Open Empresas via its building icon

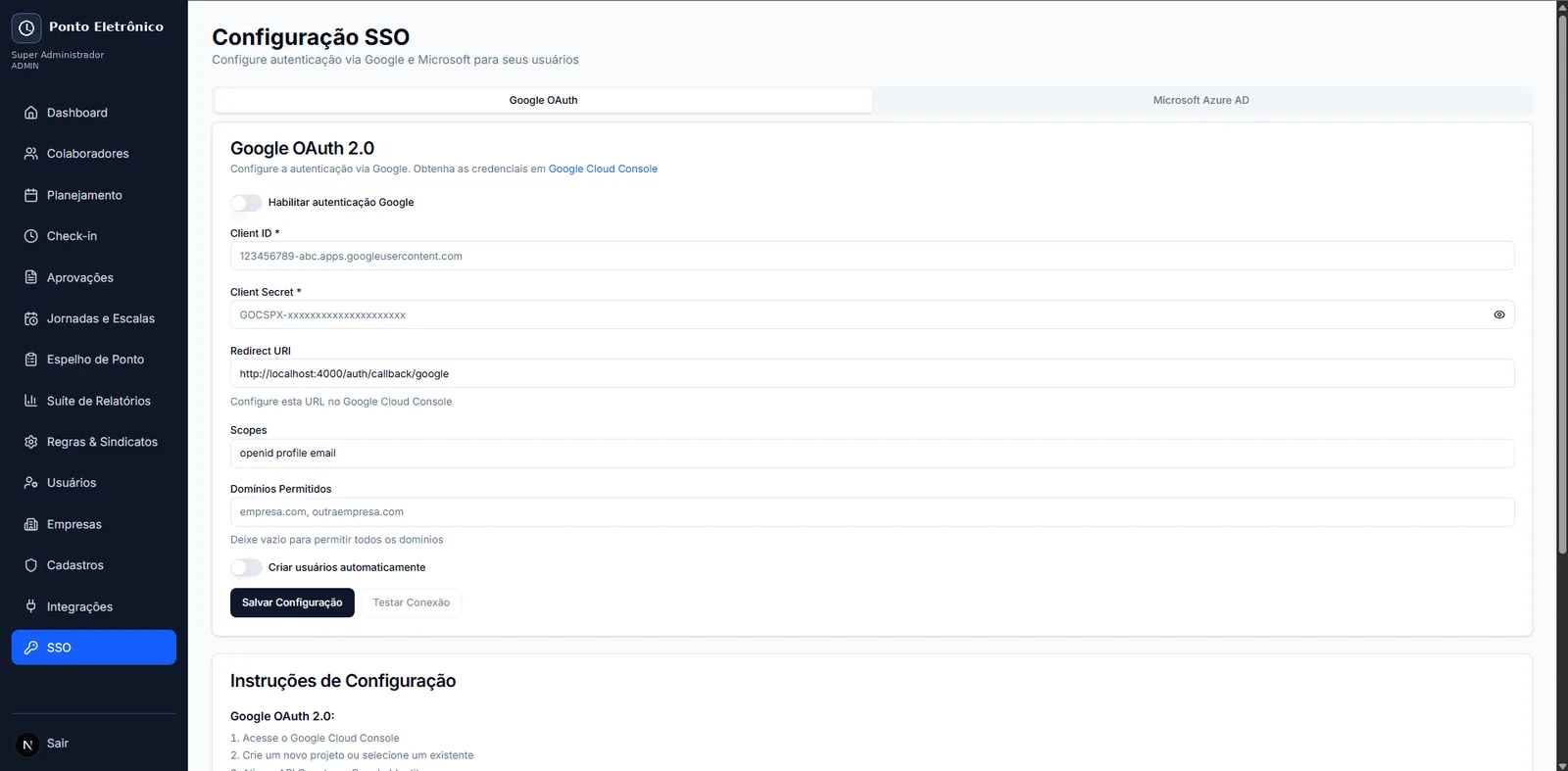point(31,524)
